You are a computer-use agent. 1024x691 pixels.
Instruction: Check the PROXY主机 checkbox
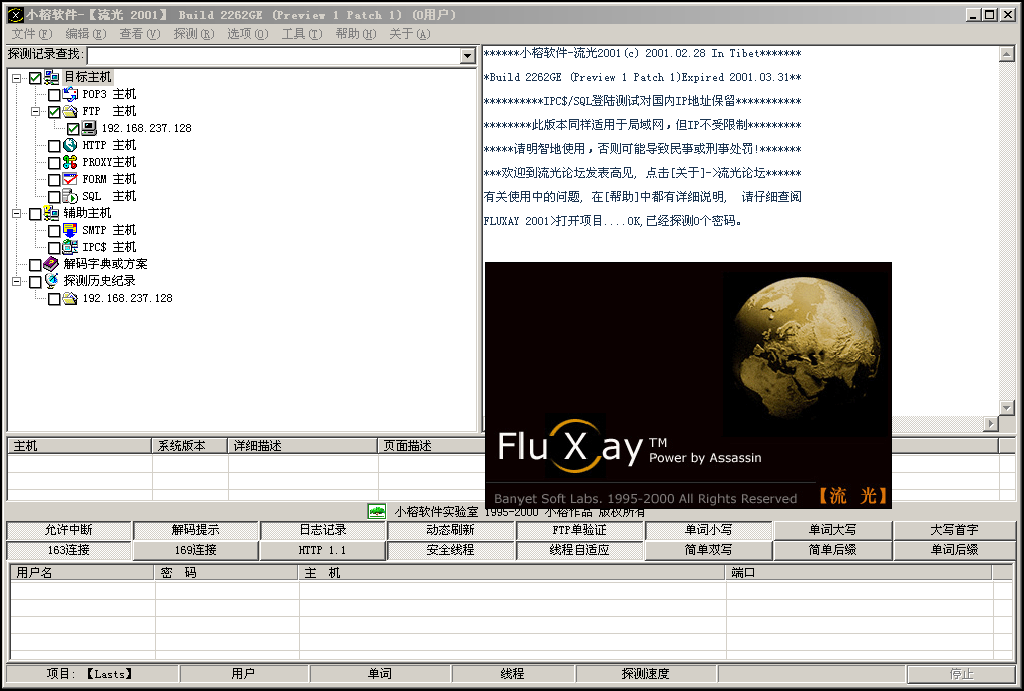pos(54,163)
